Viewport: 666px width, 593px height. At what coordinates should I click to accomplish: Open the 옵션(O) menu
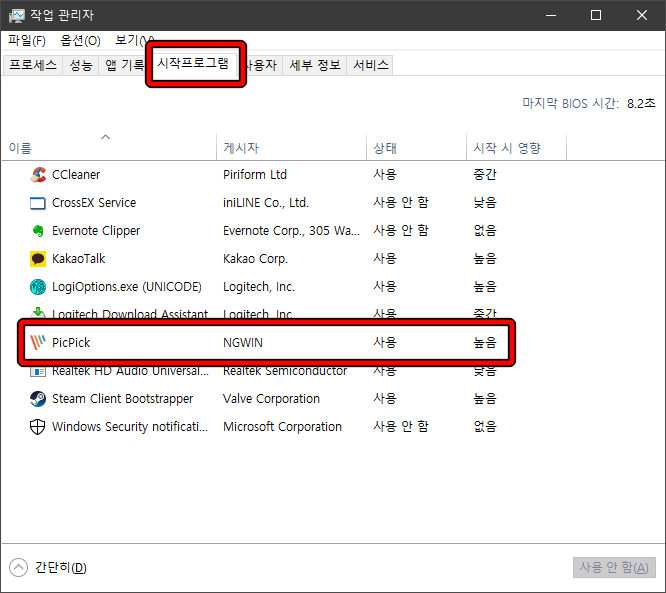81,41
